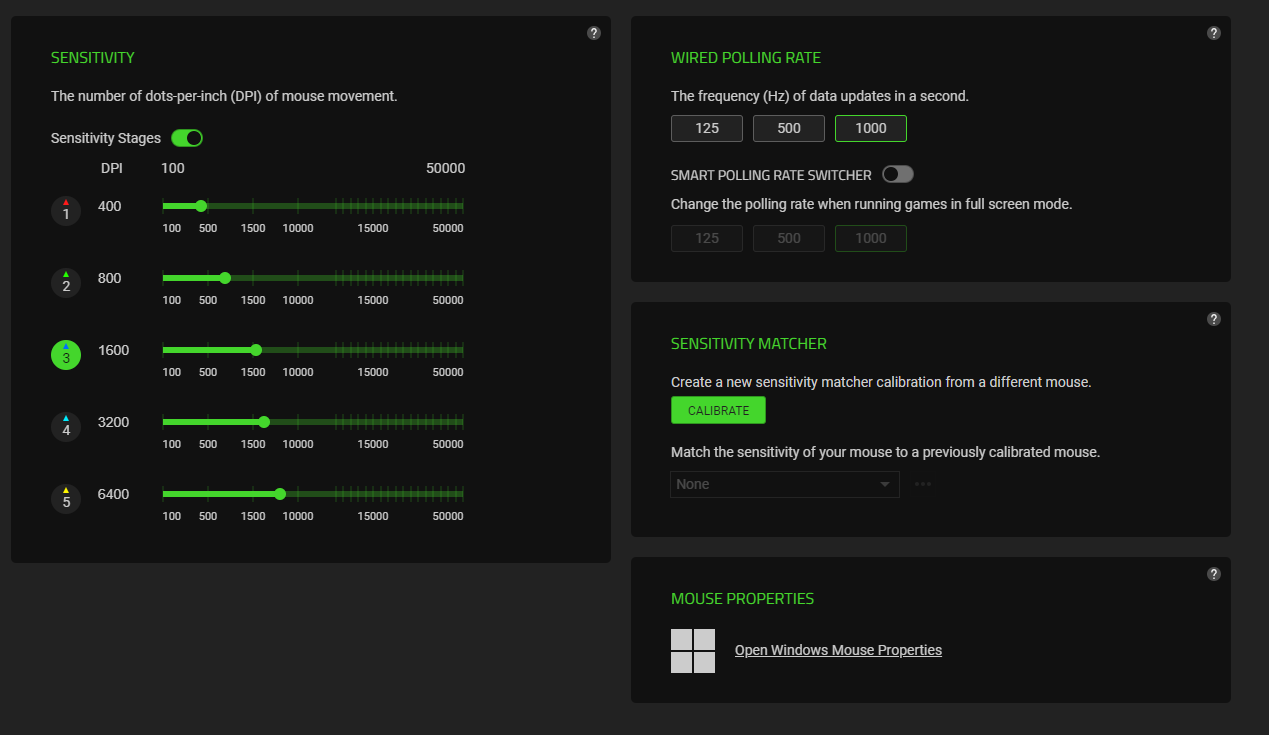This screenshot has height=735, width=1269.
Task: Click the stage 5 DPI slider handle
Action: point(280,494)
